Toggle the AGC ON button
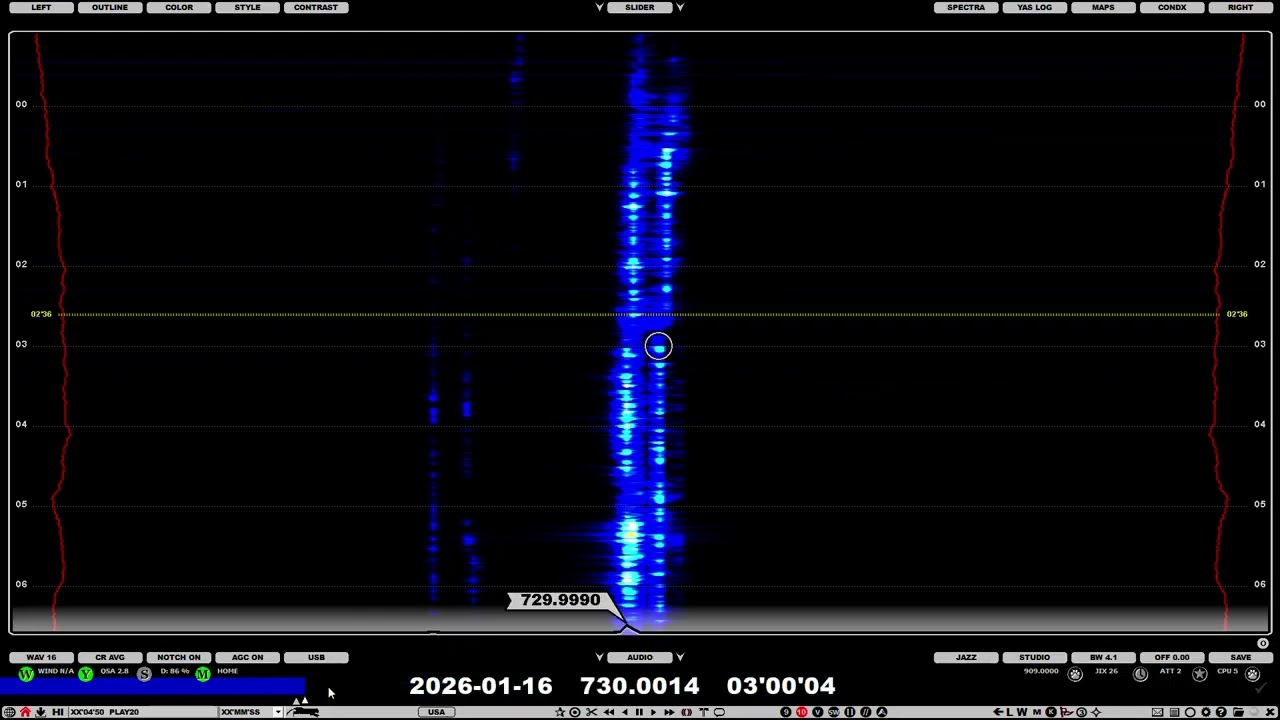The width and height of the screenshot is (1280, 720). click(247, 657)
